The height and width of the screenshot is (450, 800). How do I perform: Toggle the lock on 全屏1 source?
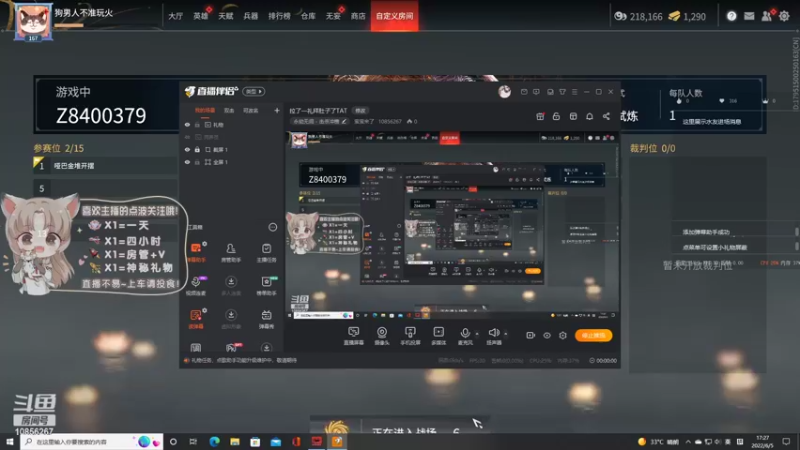pos(197,162)
